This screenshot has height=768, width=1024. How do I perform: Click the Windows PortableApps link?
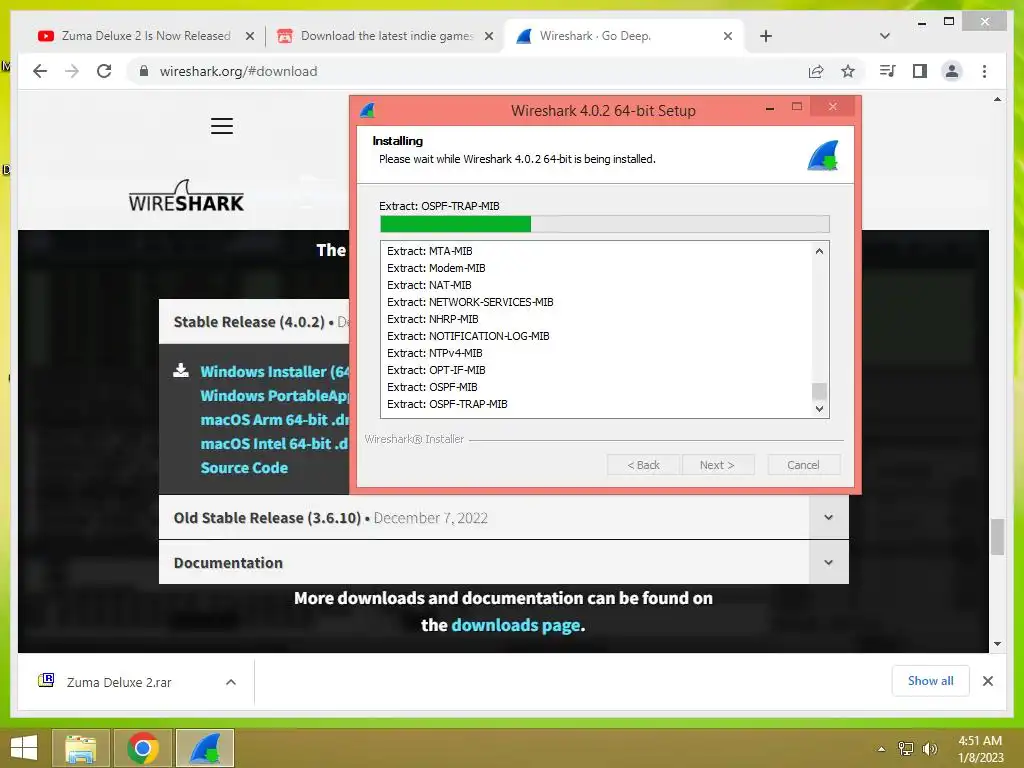pos(274,396)
